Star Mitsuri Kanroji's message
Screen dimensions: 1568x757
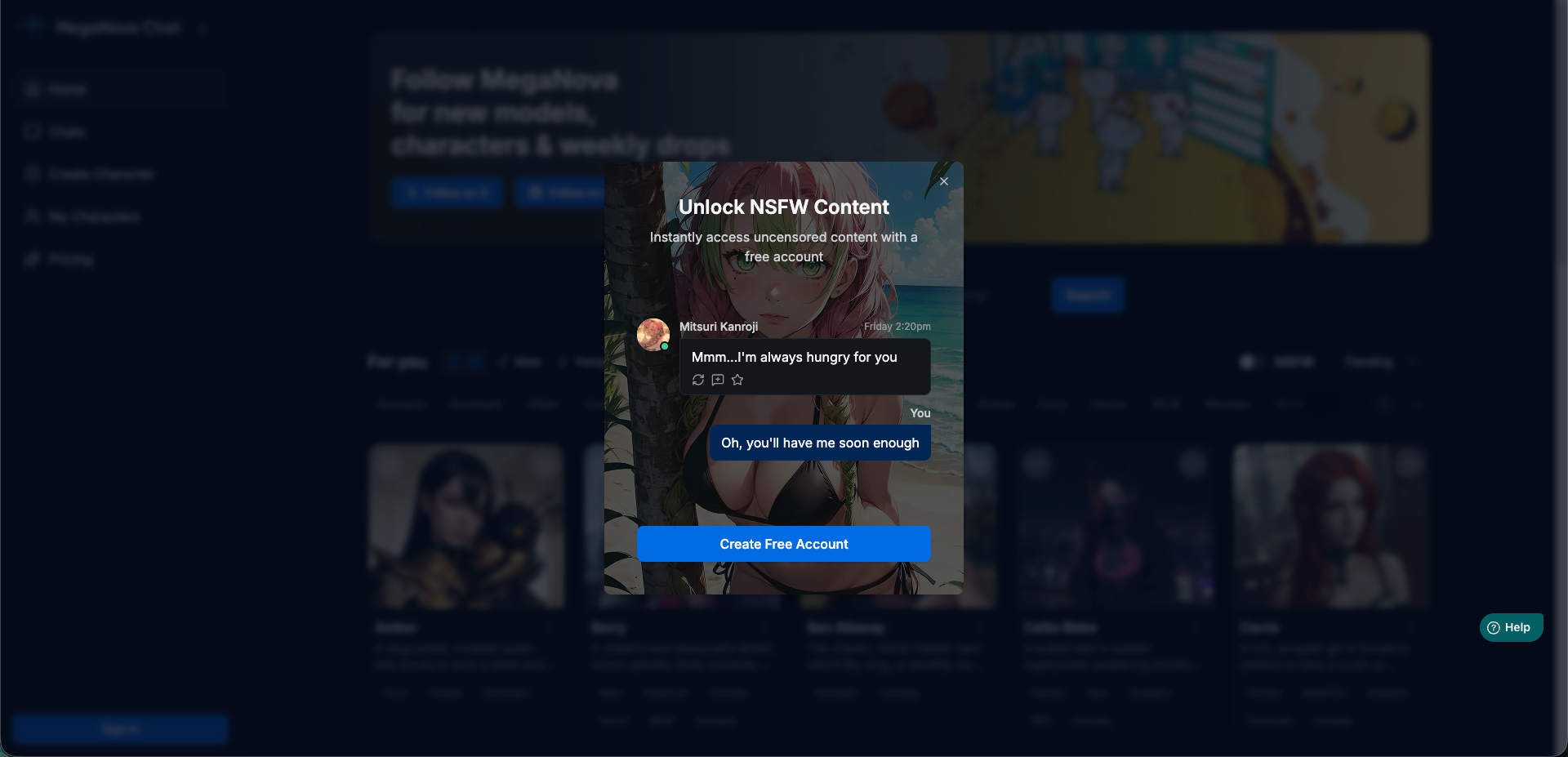pyautogui.click(x=737, y=380)
